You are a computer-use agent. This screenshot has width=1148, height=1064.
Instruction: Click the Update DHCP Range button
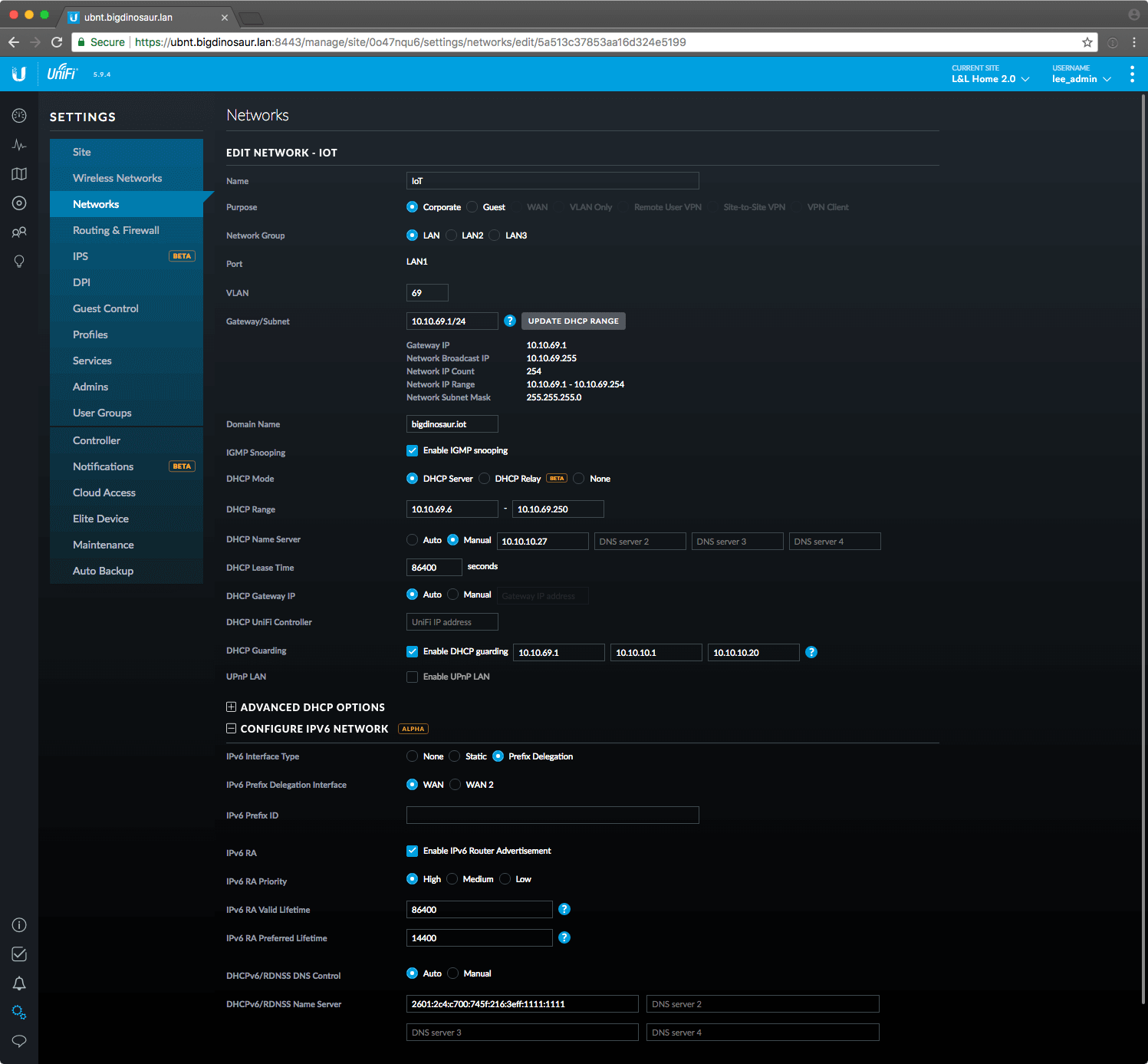tap(573, 321)
